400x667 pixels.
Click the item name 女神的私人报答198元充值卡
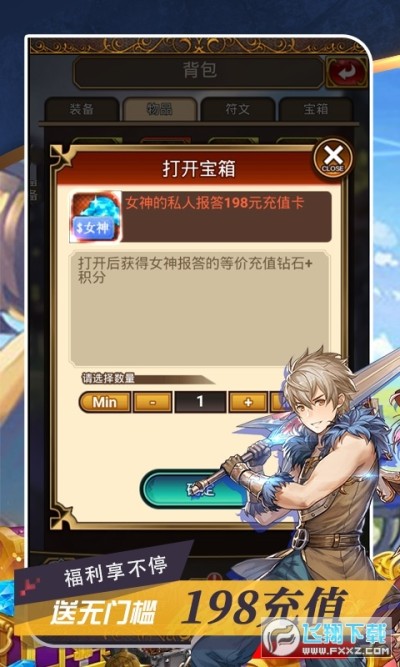point(214,203)
